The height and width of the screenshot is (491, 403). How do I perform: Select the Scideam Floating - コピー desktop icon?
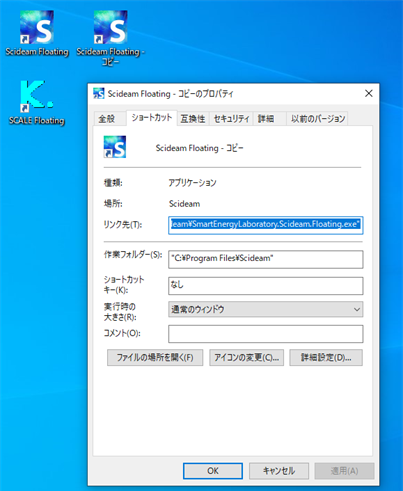[110, 38]
